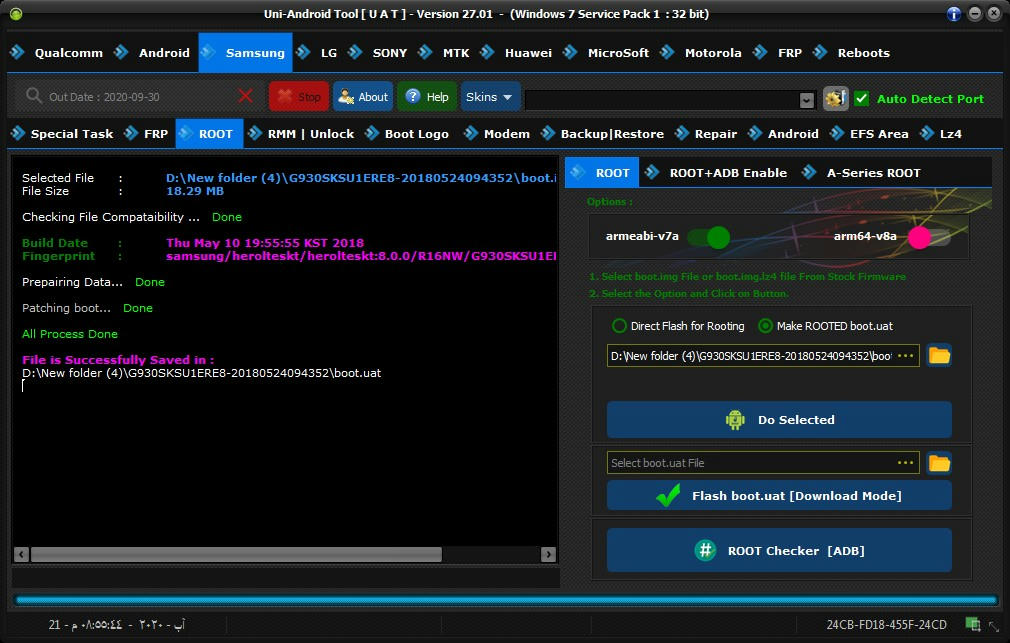Click the Stop button
1010x643 pixels.
click(298, 97)
